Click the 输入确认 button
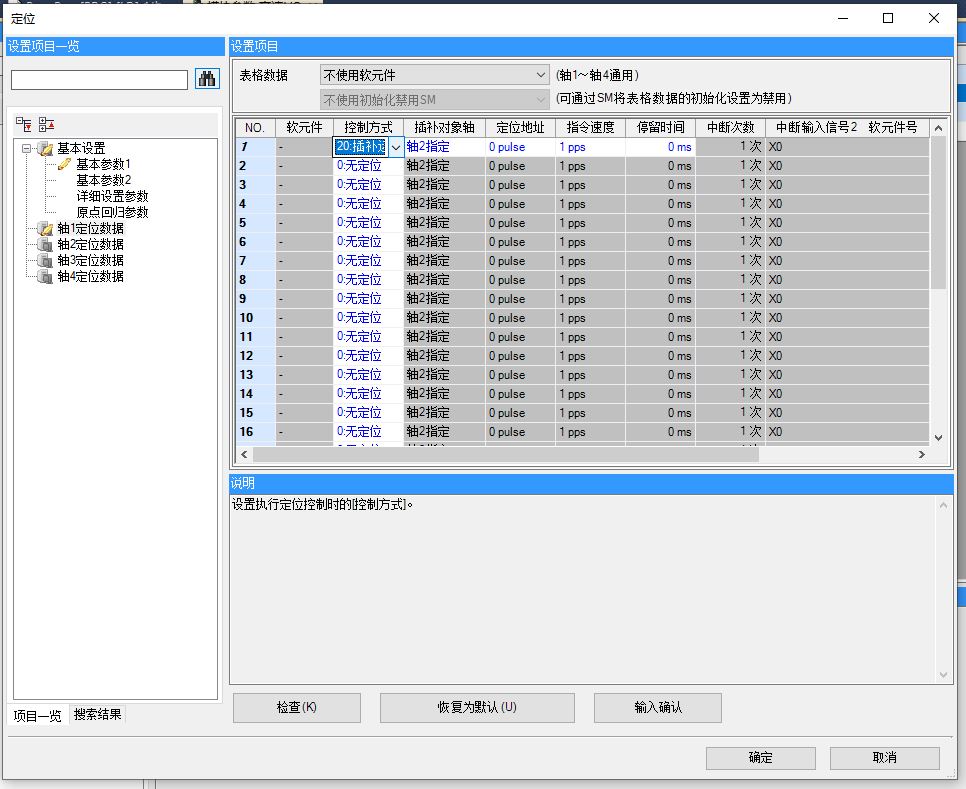This screenshot has width=966, height=789. point(657,708)
